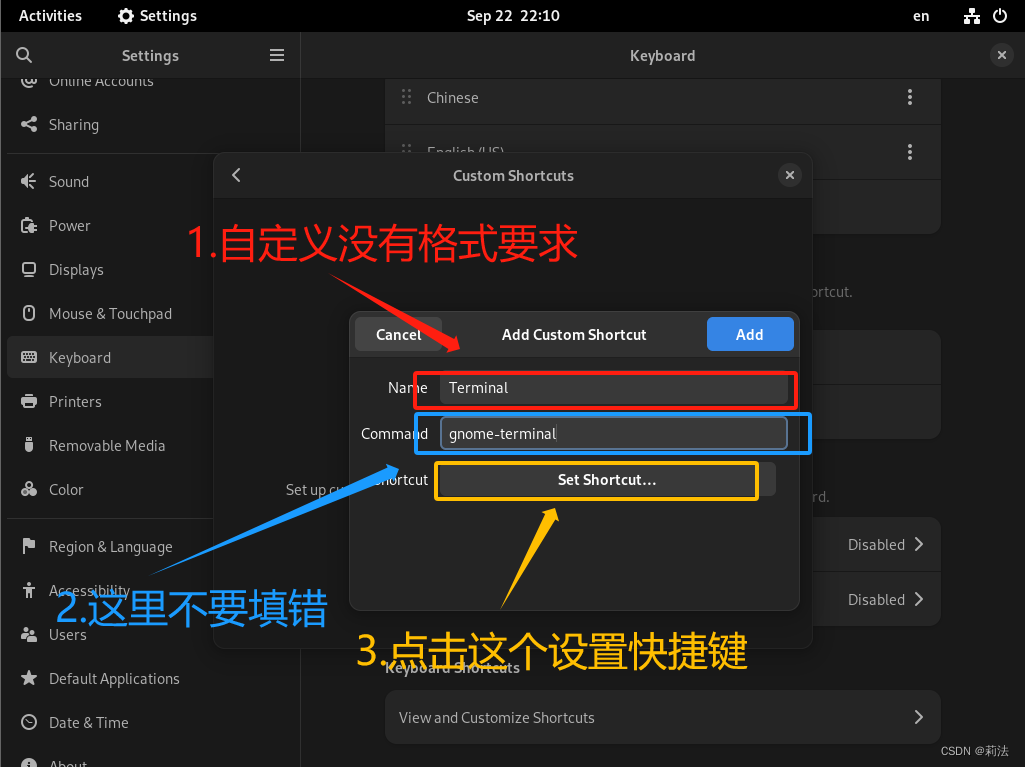Go back in Custom Shortcuts dialog
The height and width of the screenshot is (767, 1025).
tap(237, 175)
